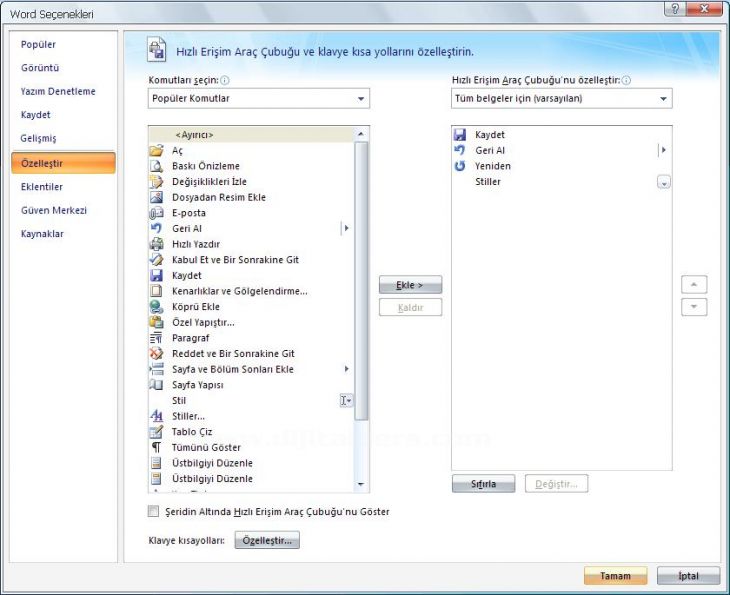Screen dimensions: 730x595
Task: Click the Hızlı Yazdır printer icon
Action: pos(156,244)
